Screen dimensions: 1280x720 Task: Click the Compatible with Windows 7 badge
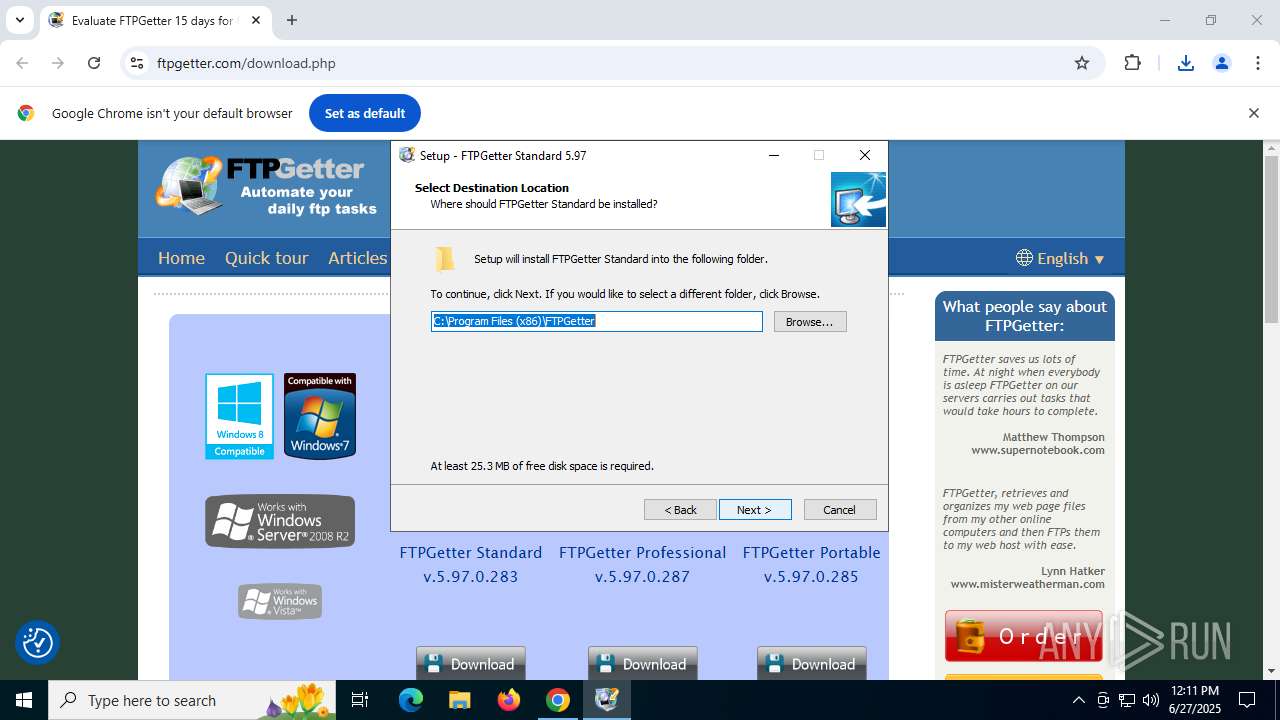(x=320, y=416)
